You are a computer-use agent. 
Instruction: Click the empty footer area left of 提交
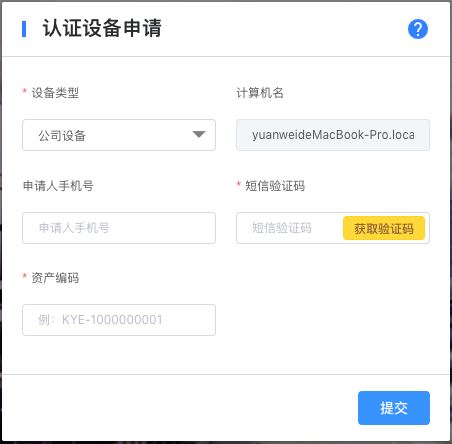click(180, 408)
